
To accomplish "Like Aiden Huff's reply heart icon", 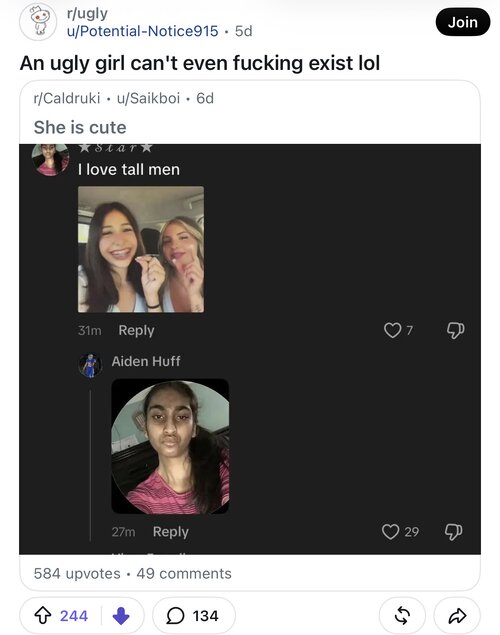I will coord(391,531).
